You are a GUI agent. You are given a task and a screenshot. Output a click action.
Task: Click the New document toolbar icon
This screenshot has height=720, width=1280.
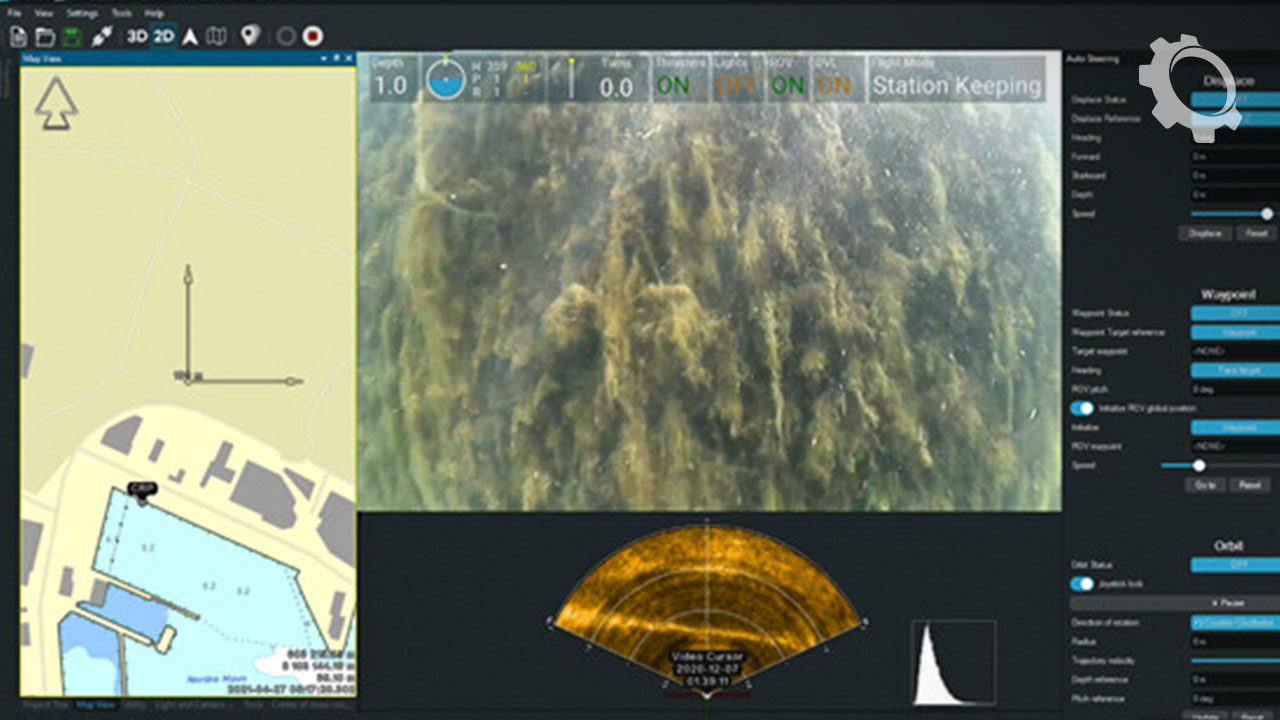pos(18,37)
